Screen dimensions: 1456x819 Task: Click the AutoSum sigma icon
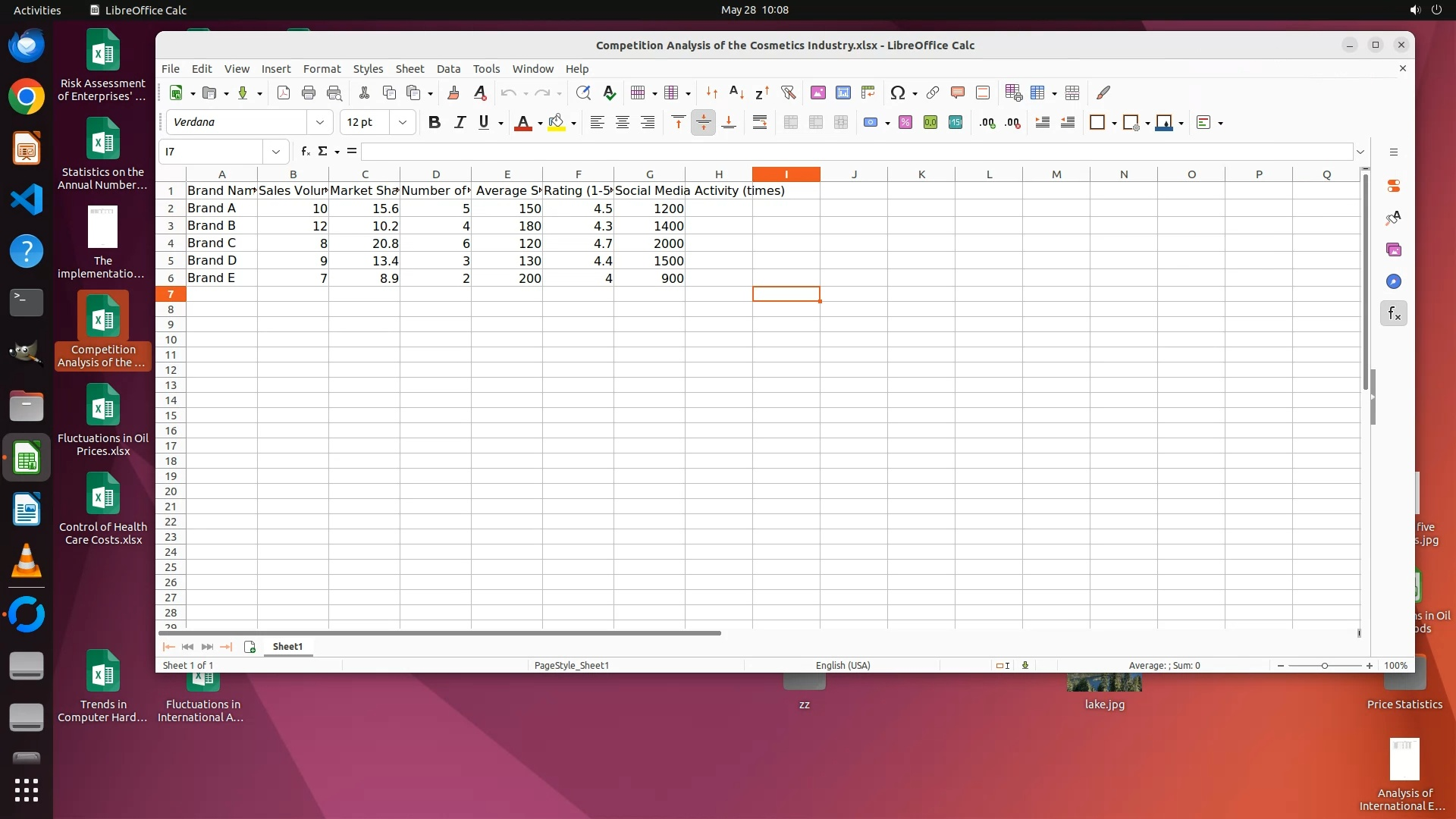[323, 151]
